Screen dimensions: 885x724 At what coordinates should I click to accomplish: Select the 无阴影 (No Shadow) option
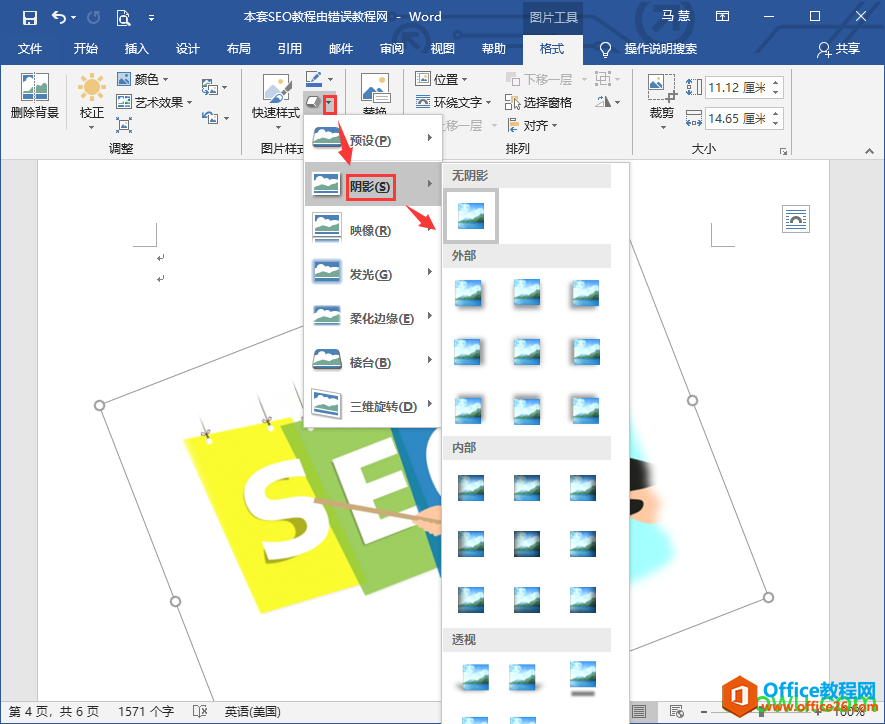tap(470, 216)
